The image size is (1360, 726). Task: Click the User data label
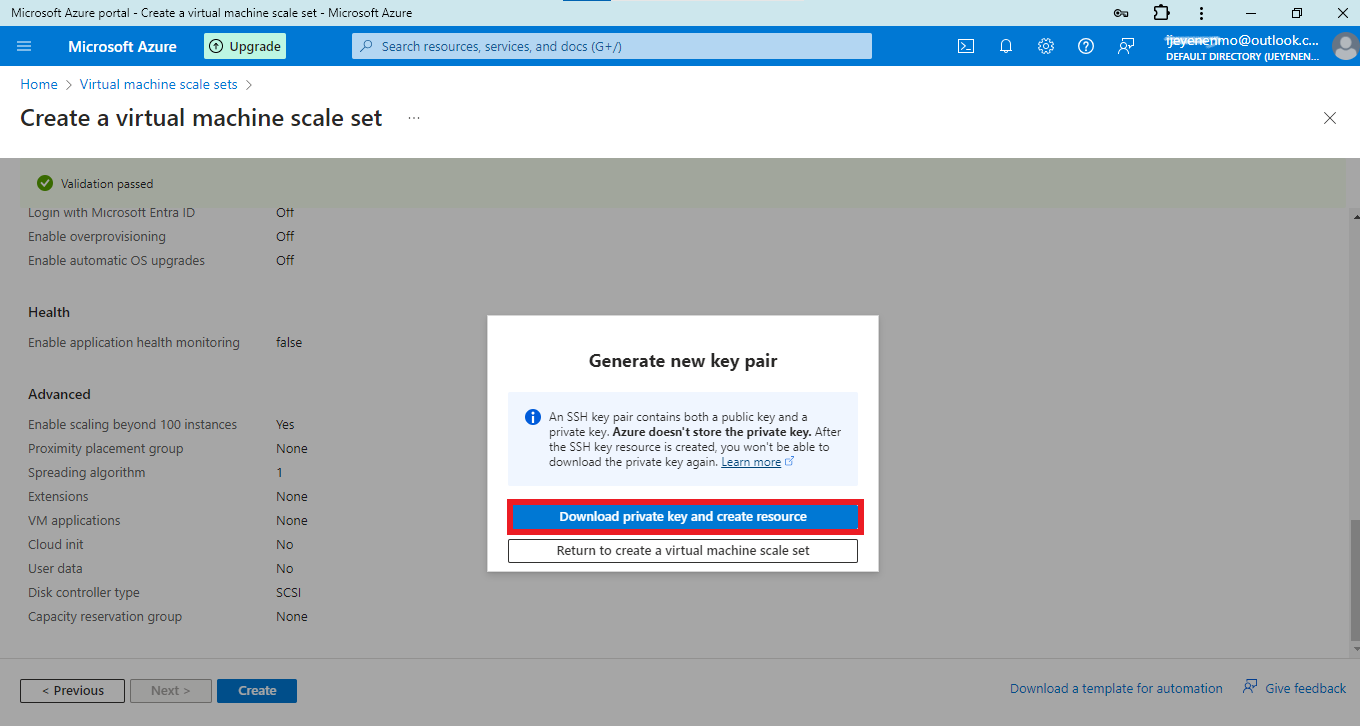point(55,569)
